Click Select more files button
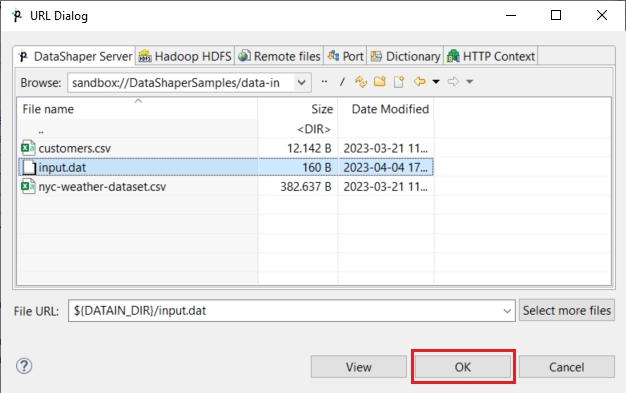The image size is (626, 393). (567, 310)
